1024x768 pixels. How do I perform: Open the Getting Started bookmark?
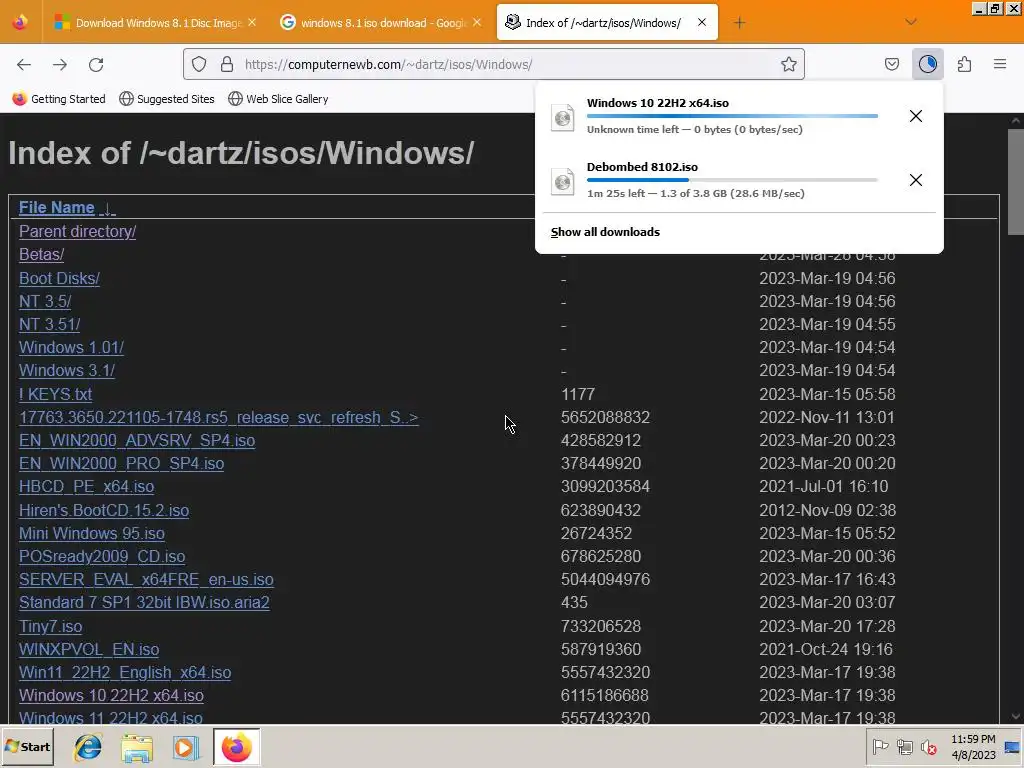[x=59, y=99]
